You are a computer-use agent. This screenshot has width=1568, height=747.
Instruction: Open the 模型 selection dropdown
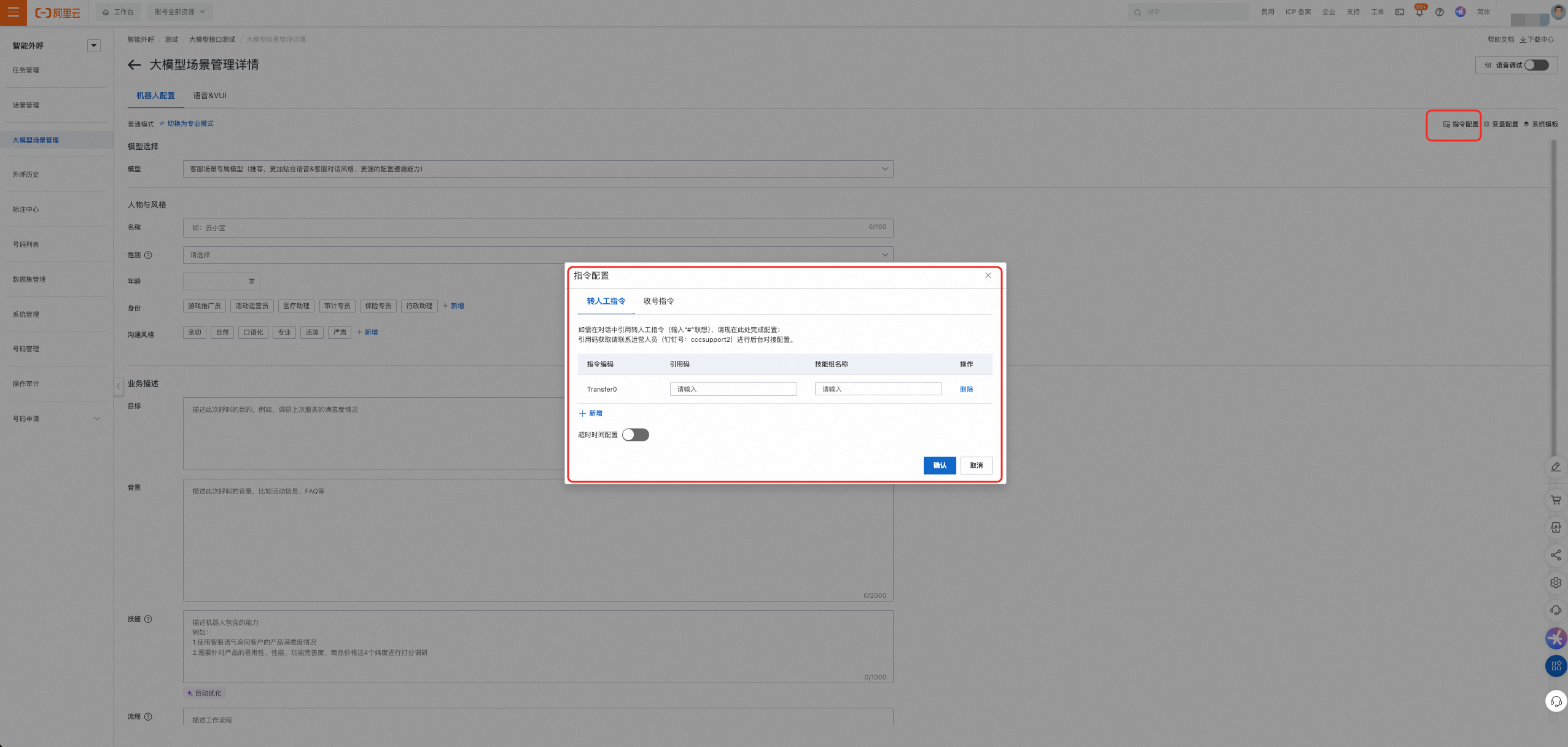(538, 169)
